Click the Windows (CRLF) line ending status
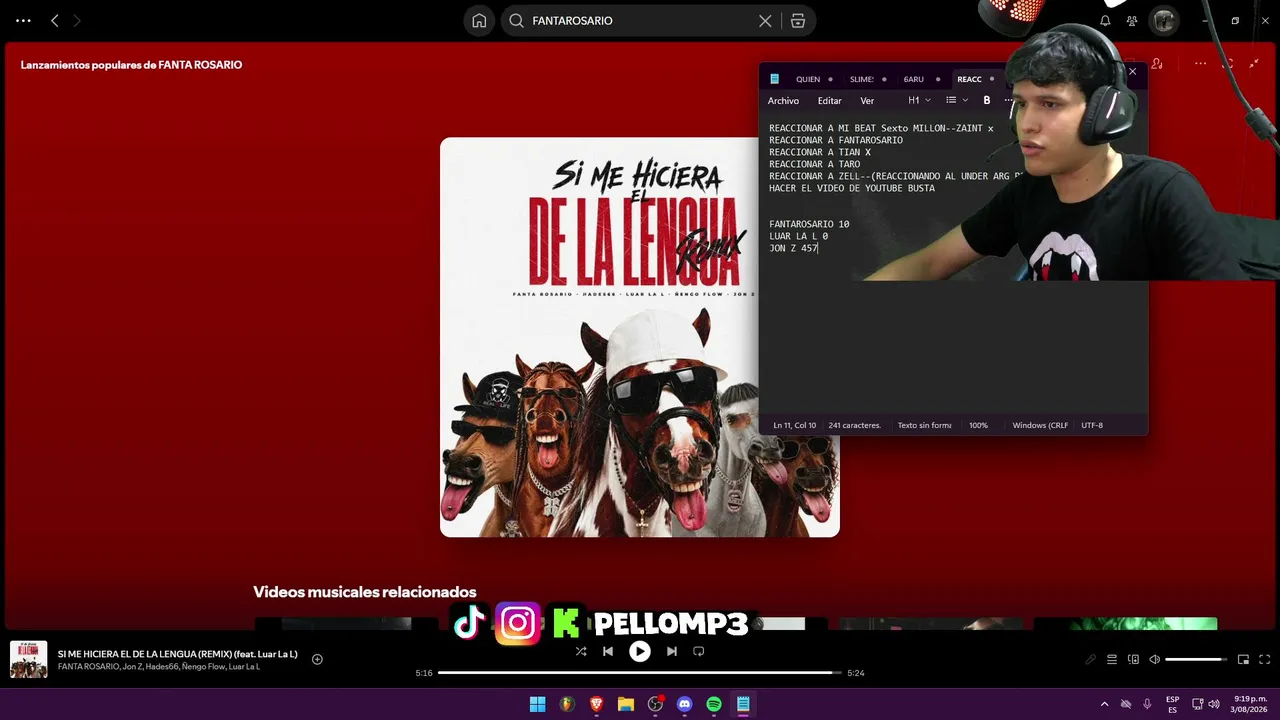This screenshot has height=720, width=1280. click(x=1040, y=425)
